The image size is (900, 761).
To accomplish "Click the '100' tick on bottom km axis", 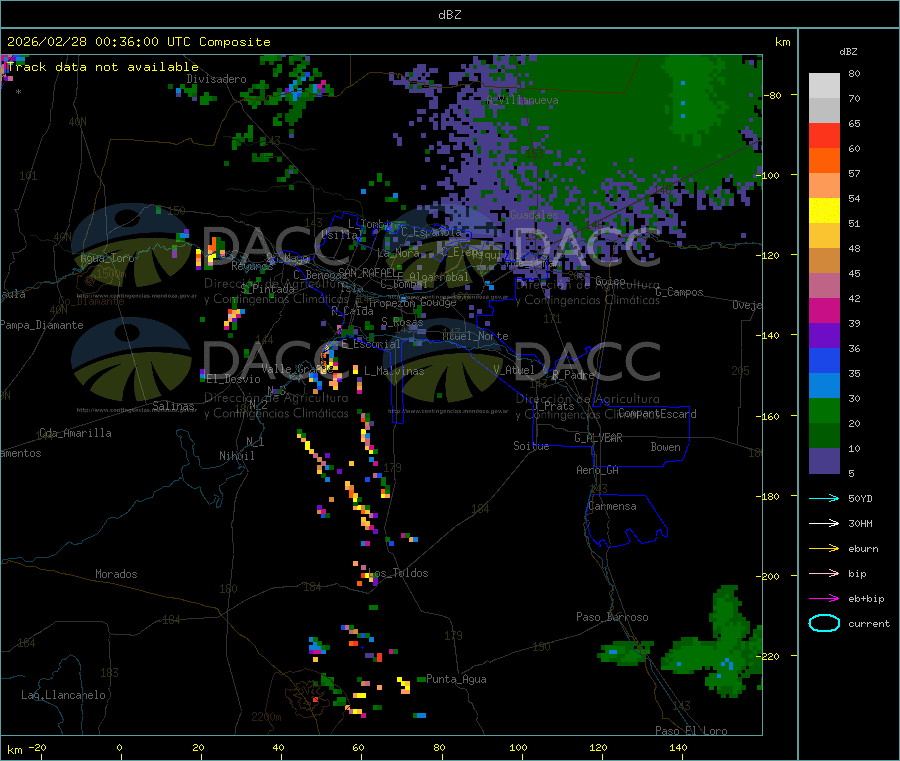I will [518, 747].
